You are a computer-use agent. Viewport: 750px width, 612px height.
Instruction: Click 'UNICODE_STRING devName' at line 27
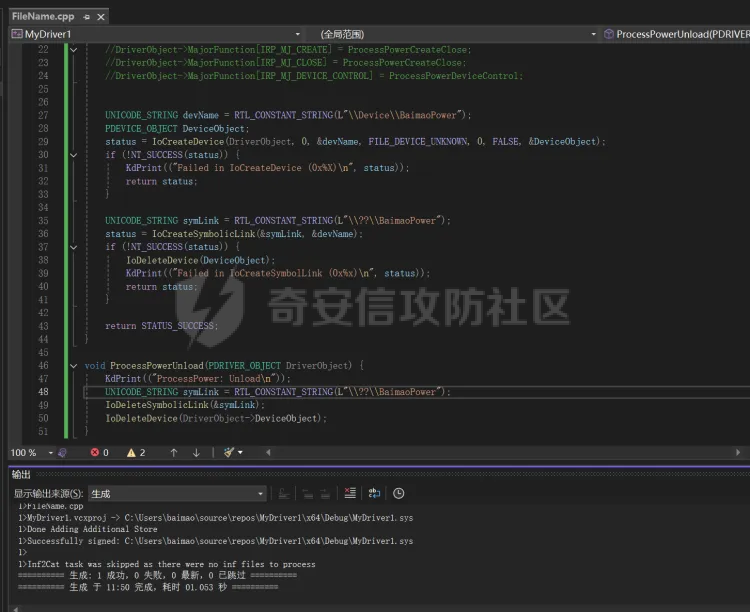click(162, 115)
